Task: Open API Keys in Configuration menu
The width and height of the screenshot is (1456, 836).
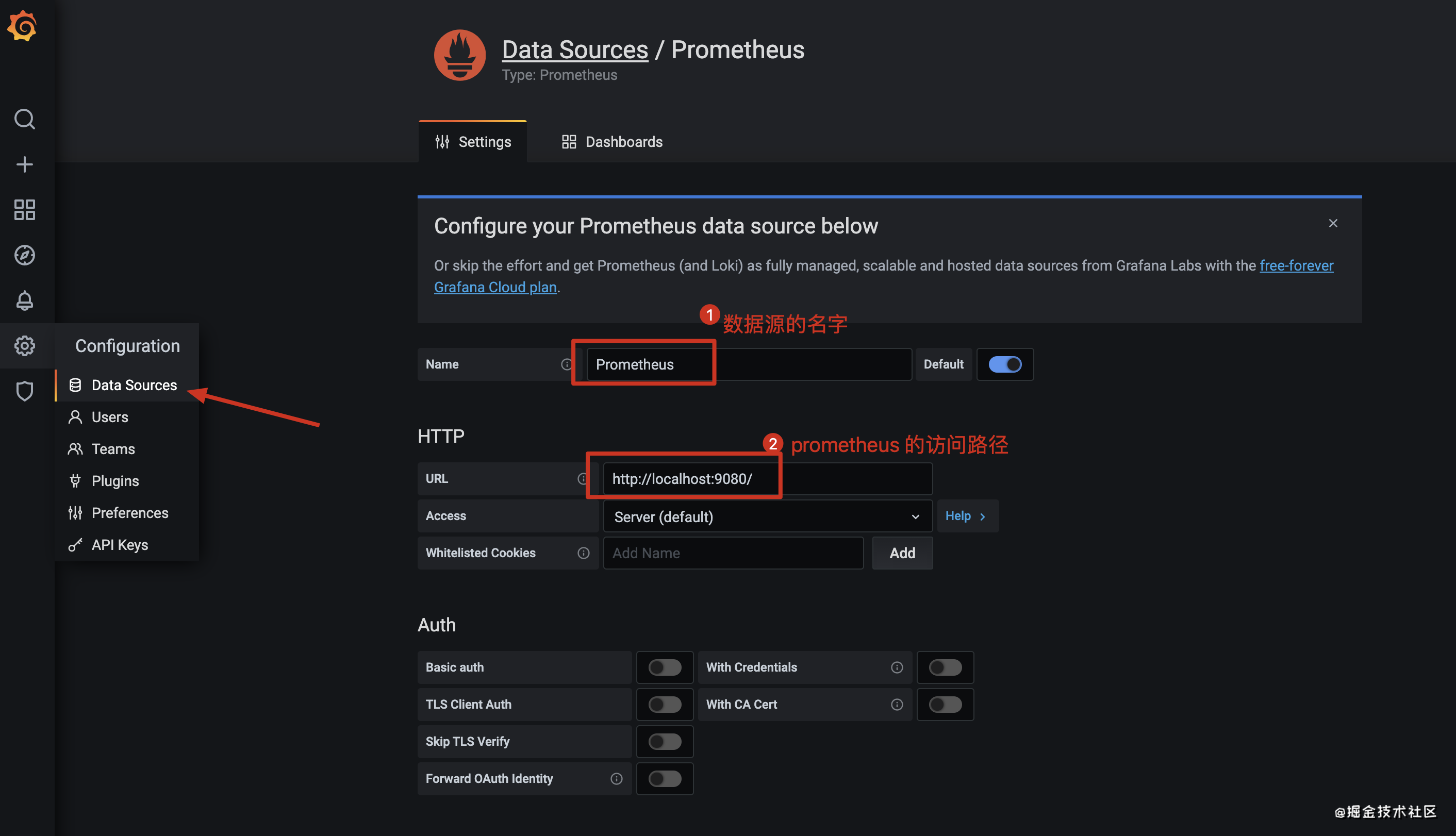Action: 127,545
